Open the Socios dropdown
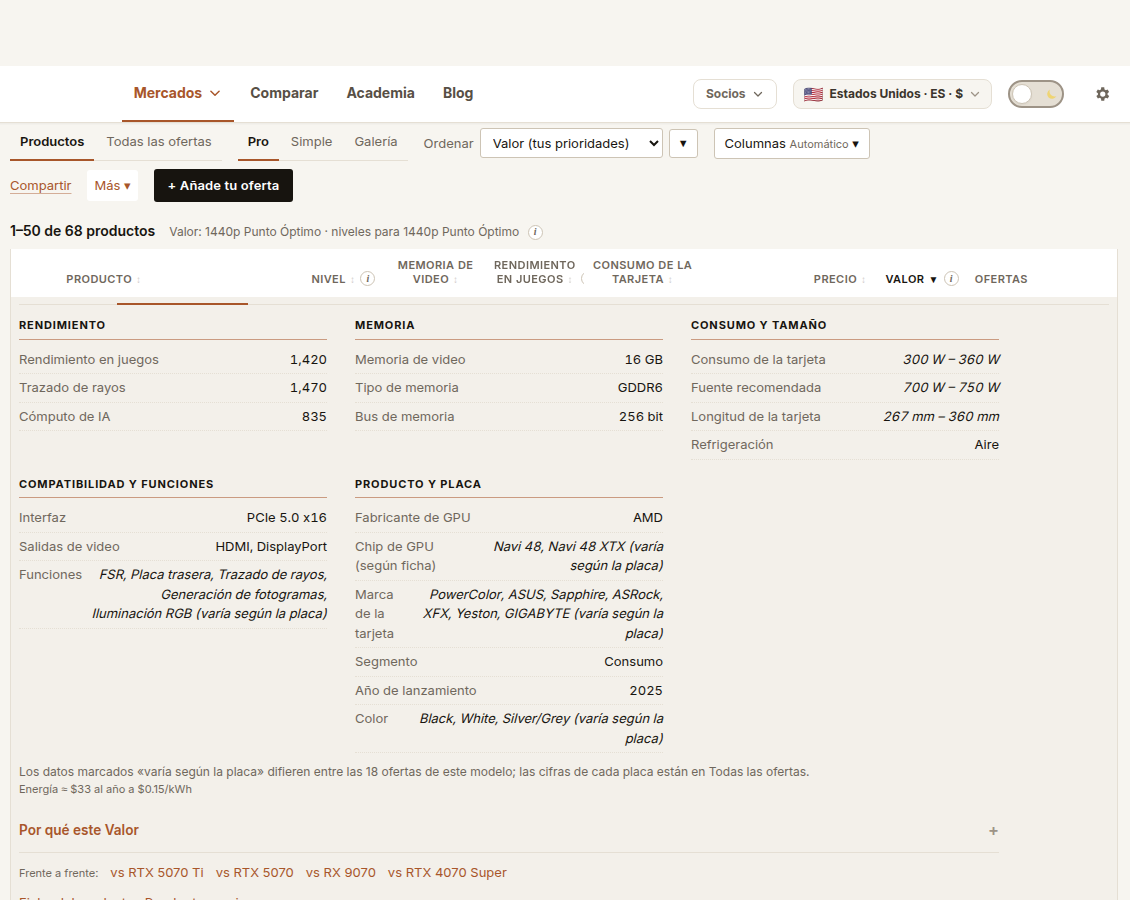The width and height of the screenshot is (1130, 900). 734,94
